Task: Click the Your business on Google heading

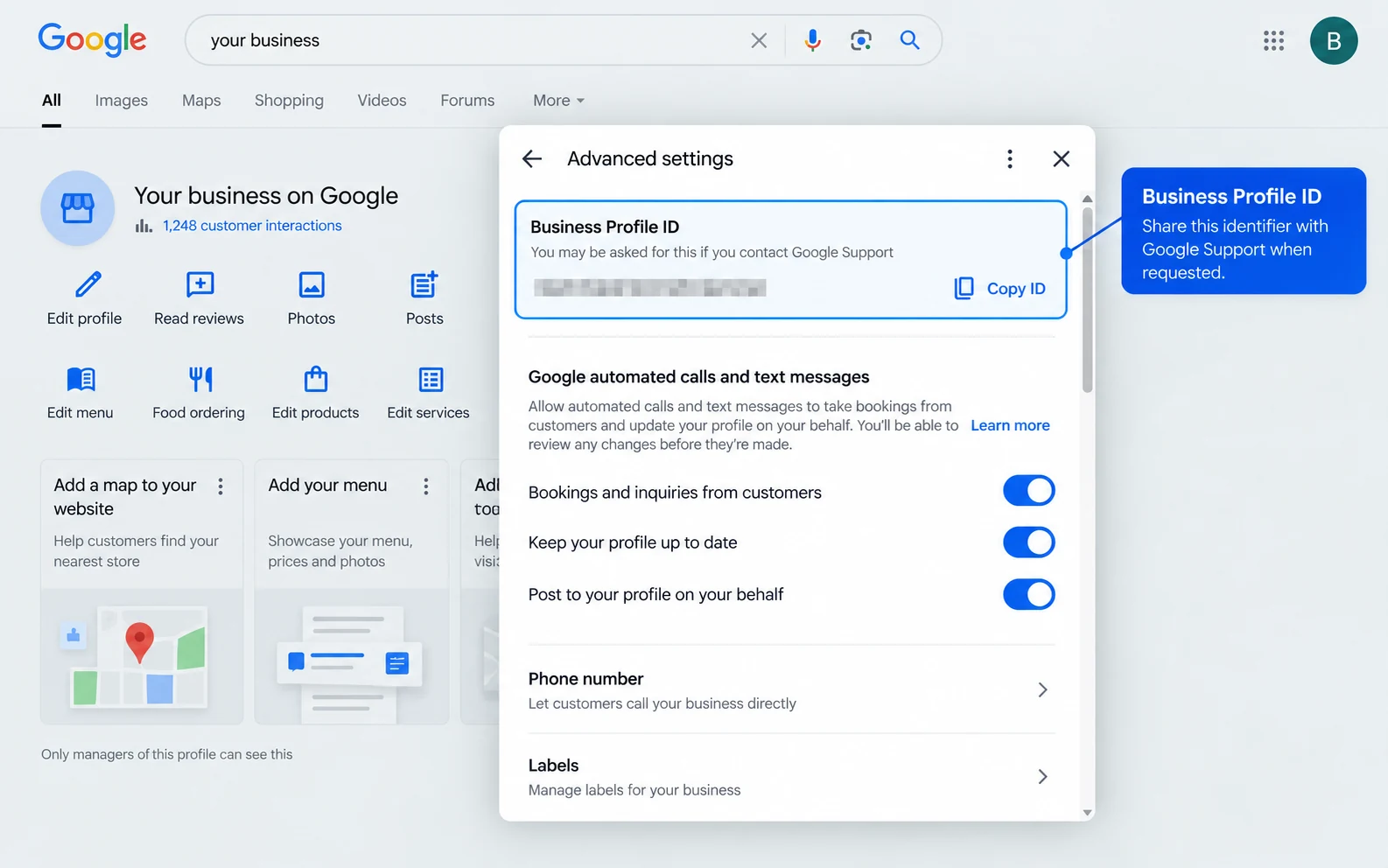Action: coord(266,196)
